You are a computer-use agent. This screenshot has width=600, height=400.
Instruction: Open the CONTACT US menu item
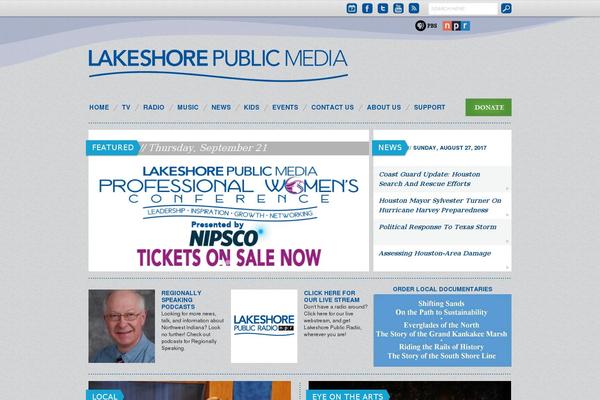point(333,108)
